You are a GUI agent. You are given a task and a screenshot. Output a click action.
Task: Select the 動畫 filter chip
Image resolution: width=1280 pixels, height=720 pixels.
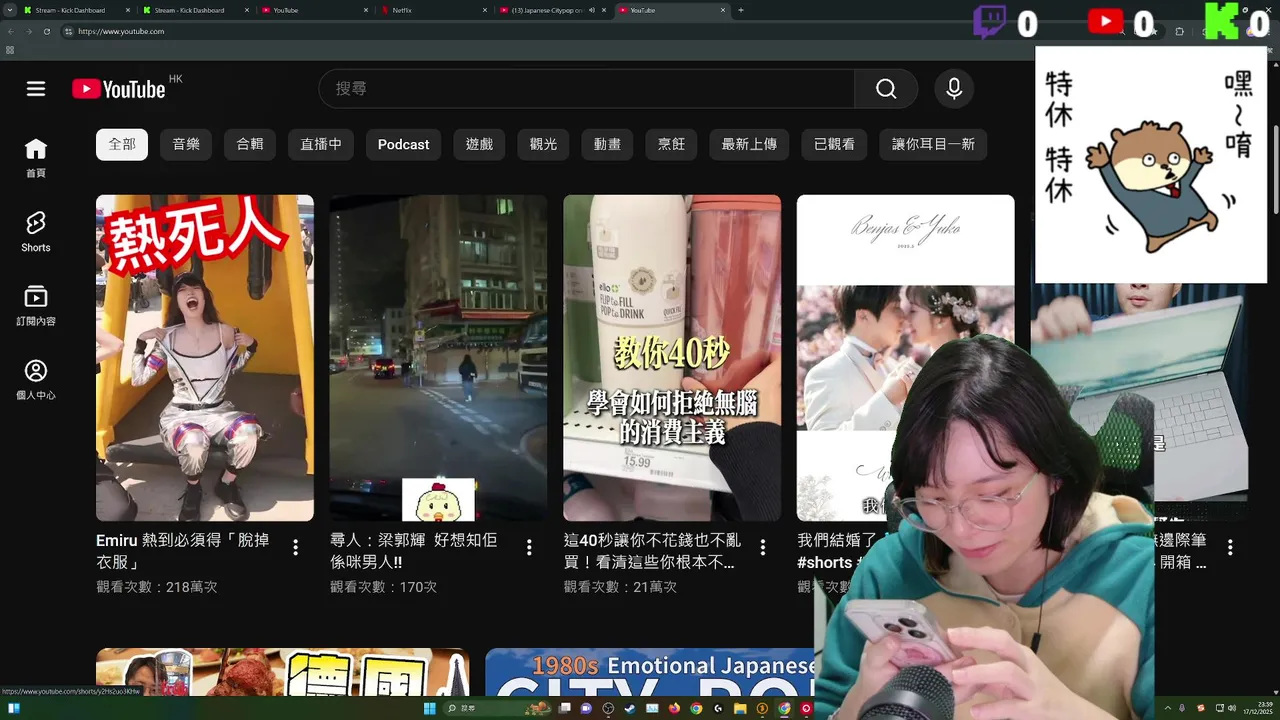[607, 144]
